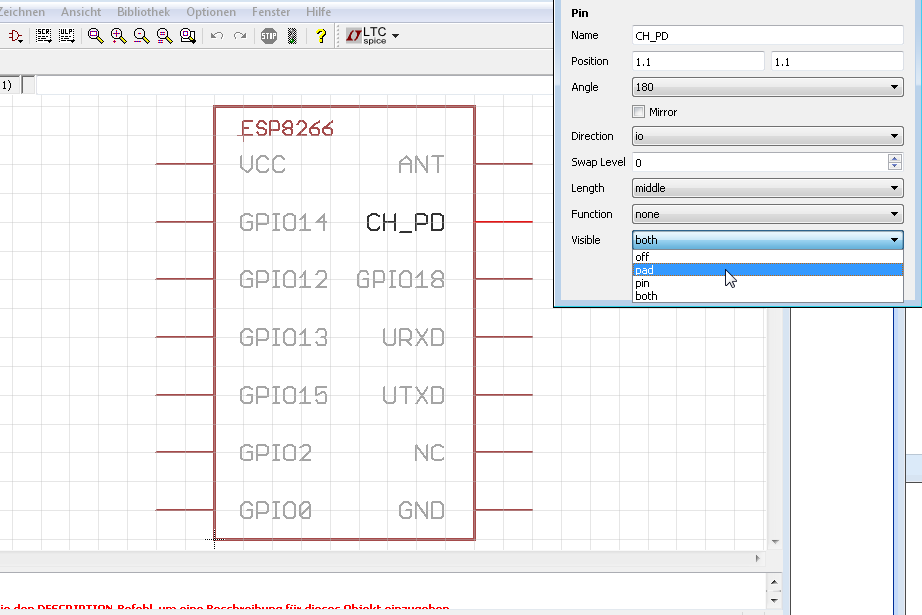Image resolution: width=922 pixels, height=615 pixels.
Task: Click the symbol gate icon in toolbar
Action: (15, 36)
